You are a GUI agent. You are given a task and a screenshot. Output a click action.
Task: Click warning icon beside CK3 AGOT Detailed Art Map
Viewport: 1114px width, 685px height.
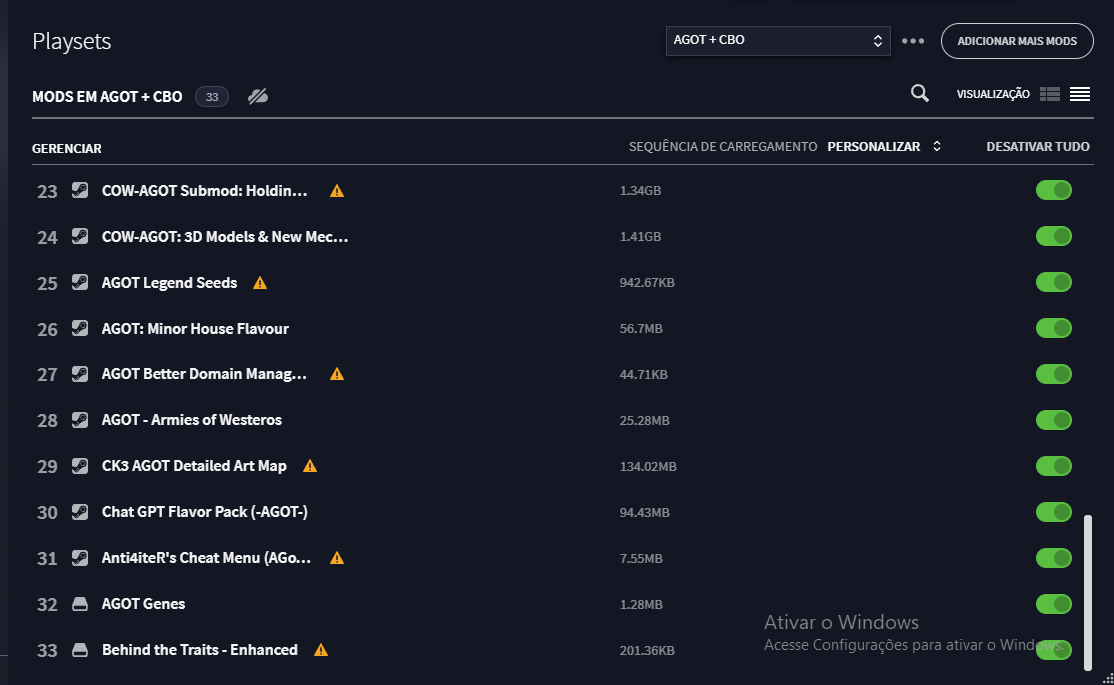coord(310,466)
